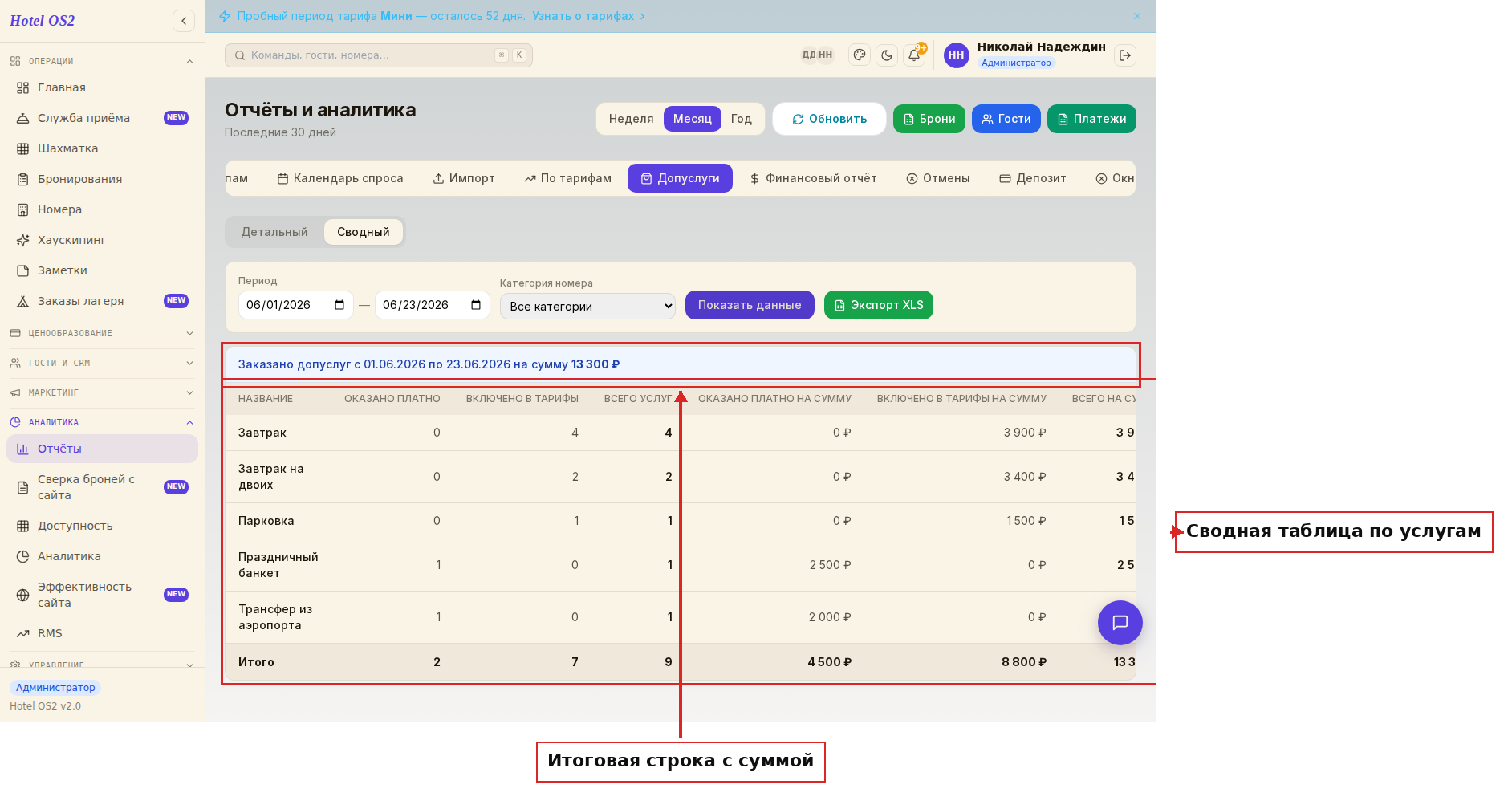The width and height of the screenshot is (1512, 801).
Task: Focus the command search field
Action: click(379, 55)
